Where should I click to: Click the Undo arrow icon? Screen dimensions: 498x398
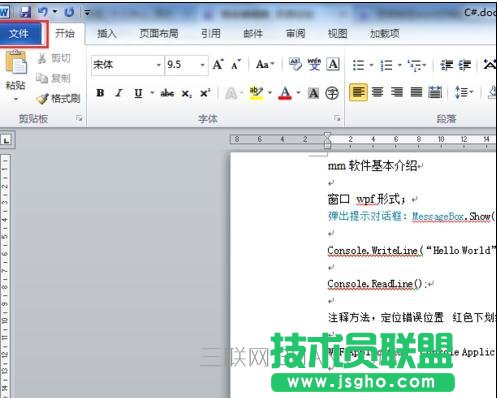[43, 12]
